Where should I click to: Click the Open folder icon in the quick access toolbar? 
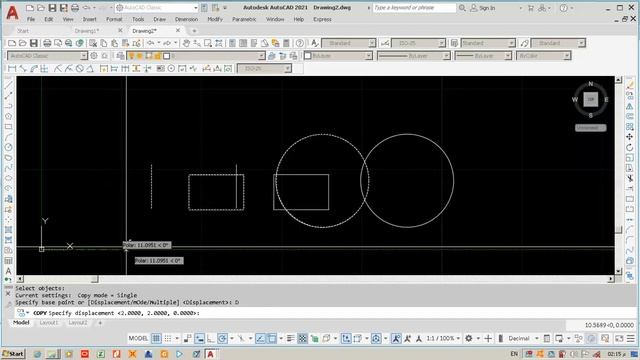[x=41, y=8]
